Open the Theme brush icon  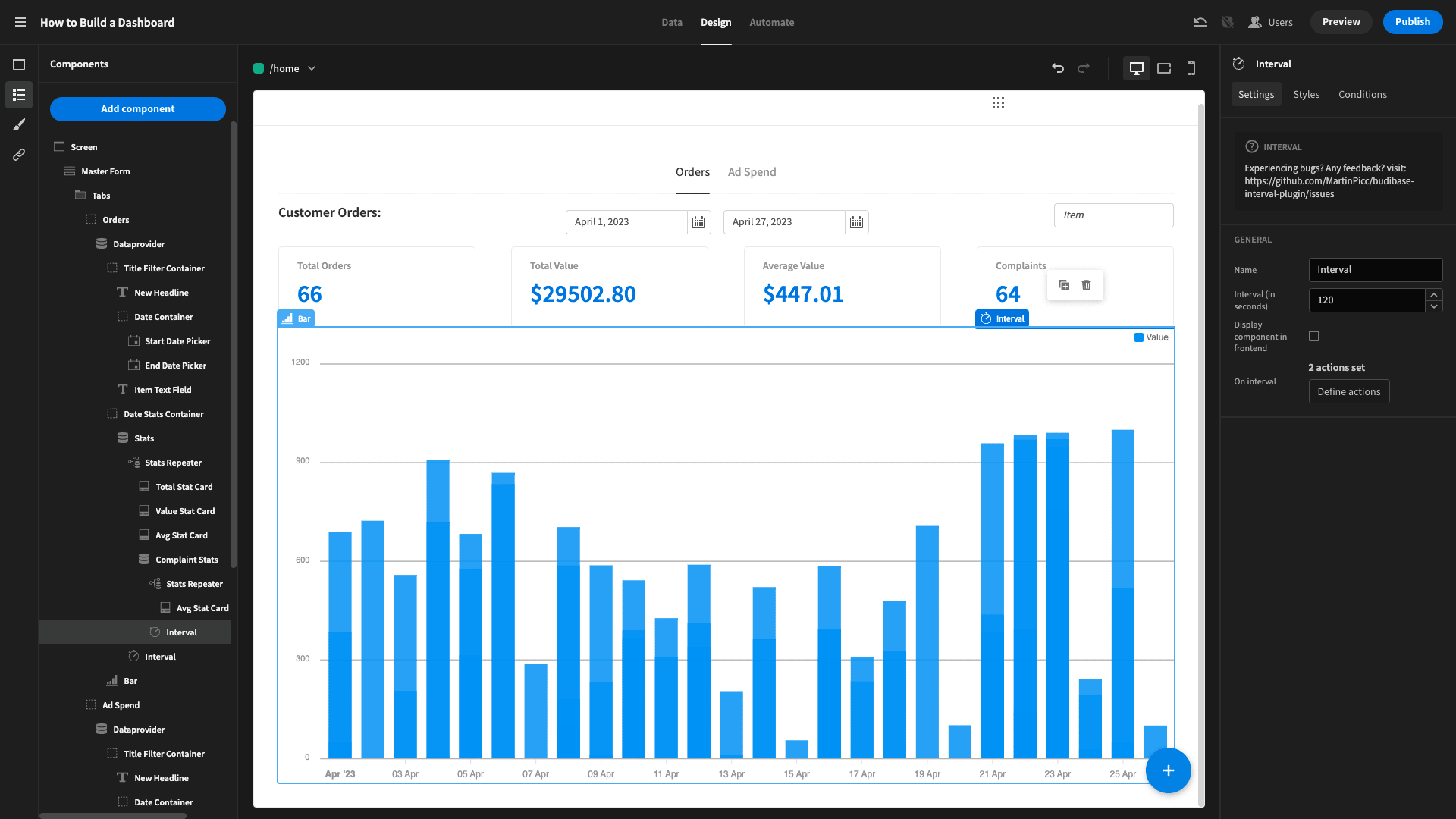19,124
